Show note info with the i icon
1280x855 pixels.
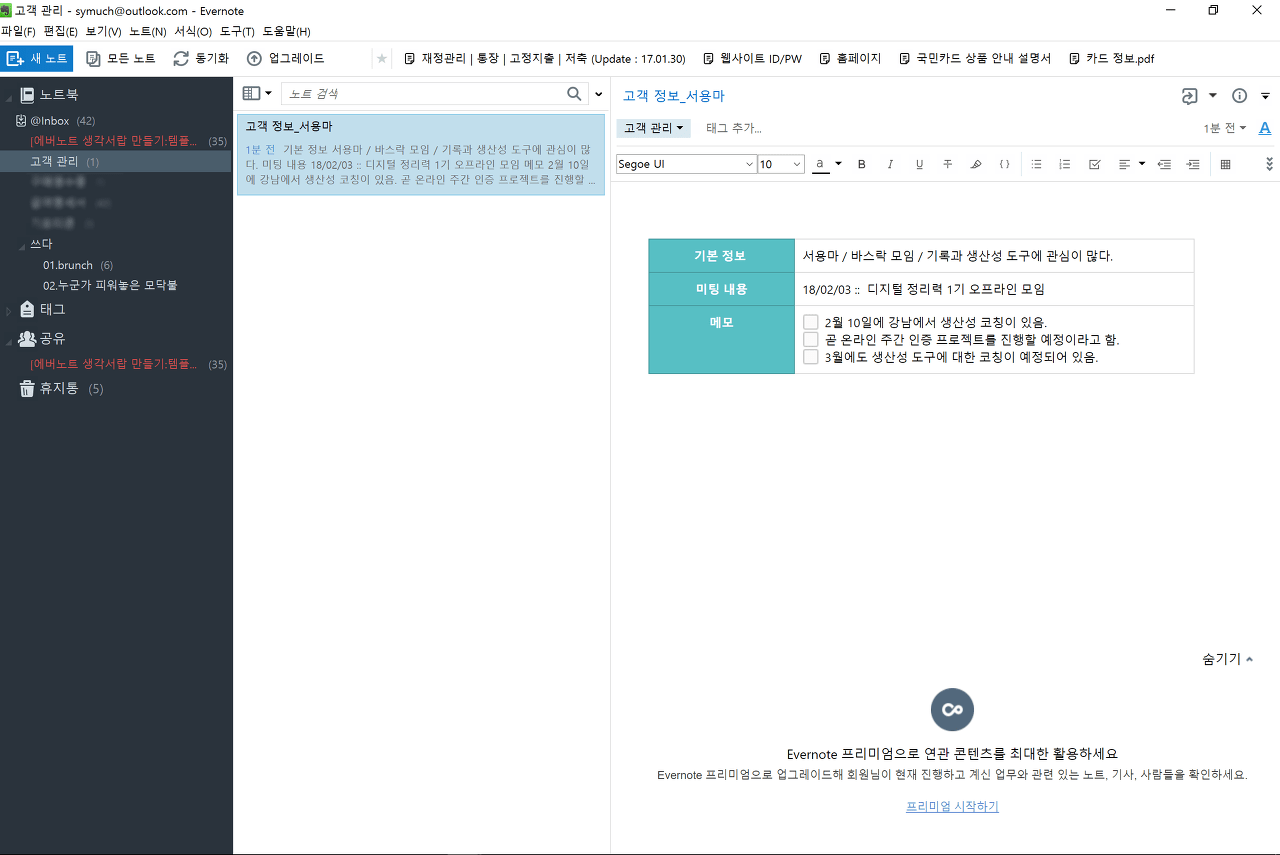(1240, 96)
